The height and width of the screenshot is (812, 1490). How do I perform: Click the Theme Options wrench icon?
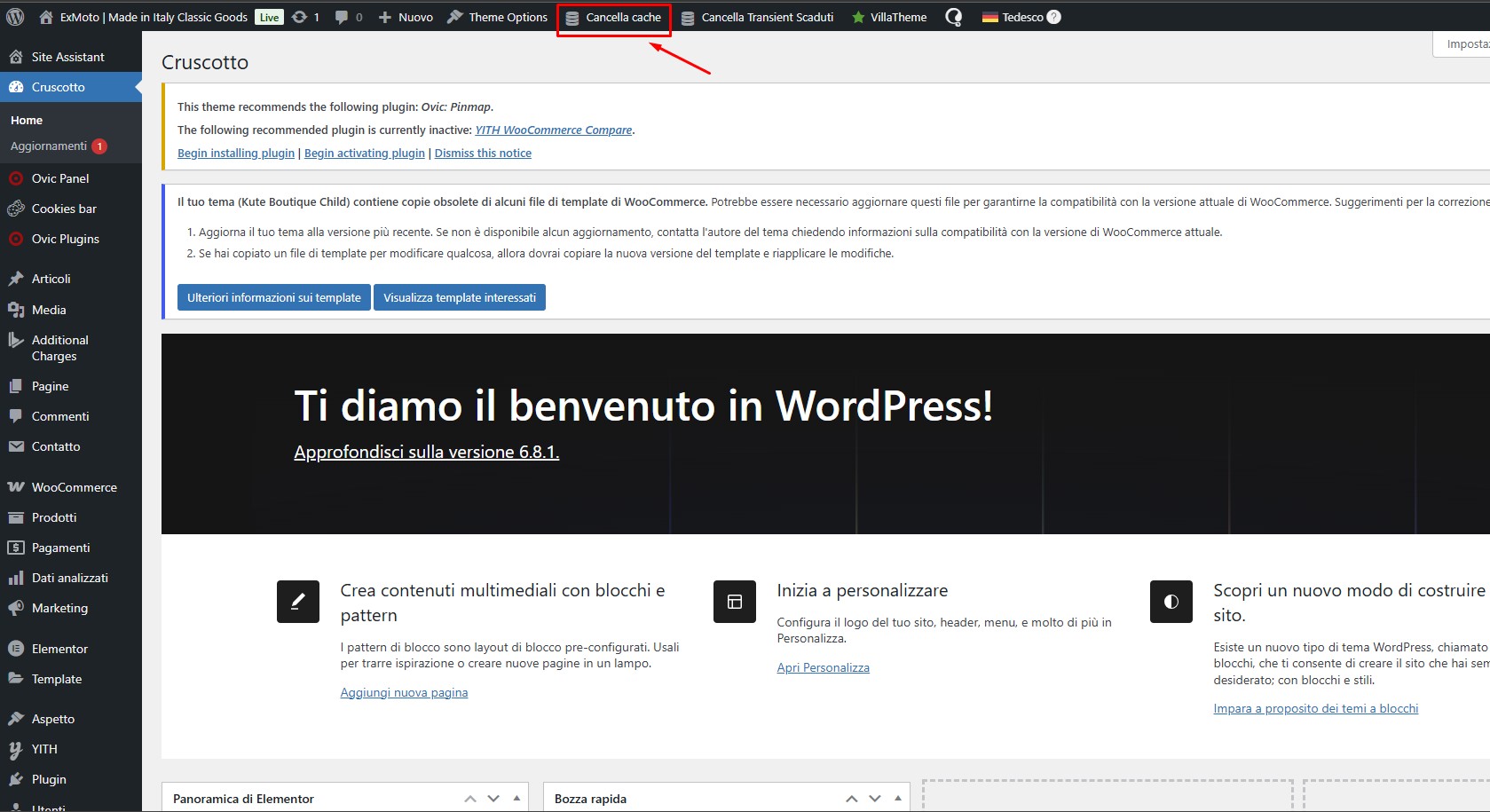point(455,17)
